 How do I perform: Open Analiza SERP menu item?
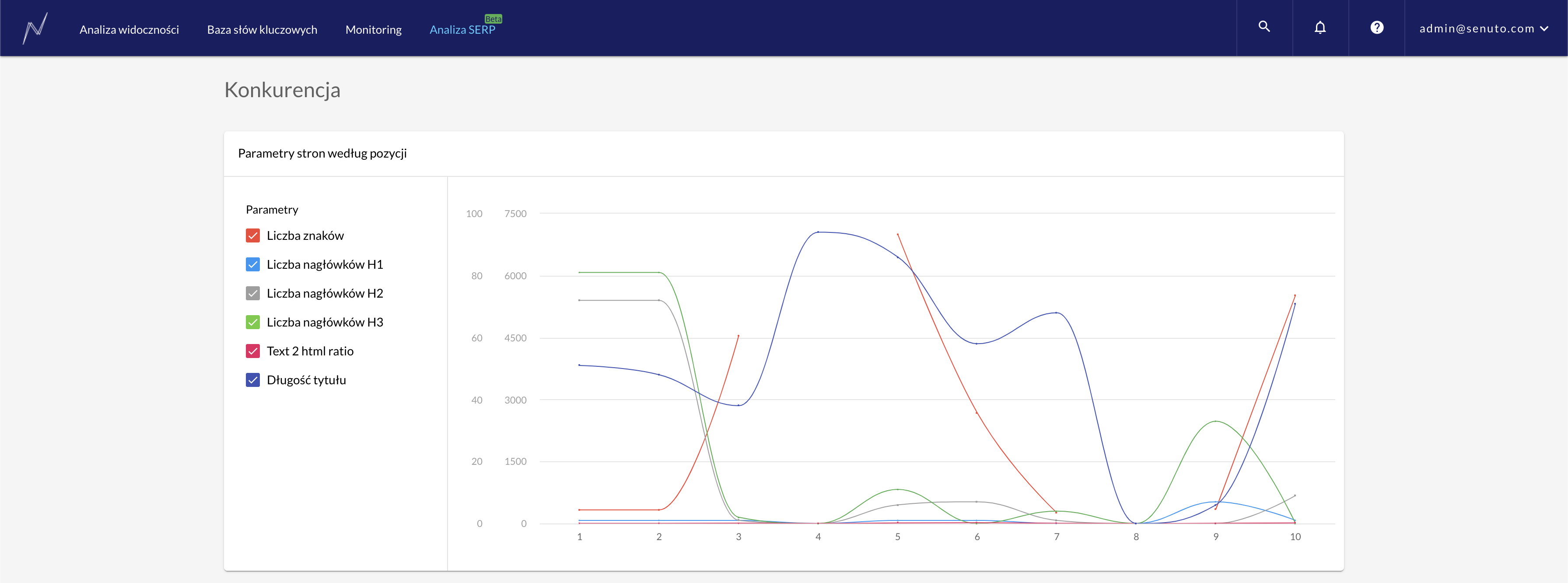(x=462, y=29)
